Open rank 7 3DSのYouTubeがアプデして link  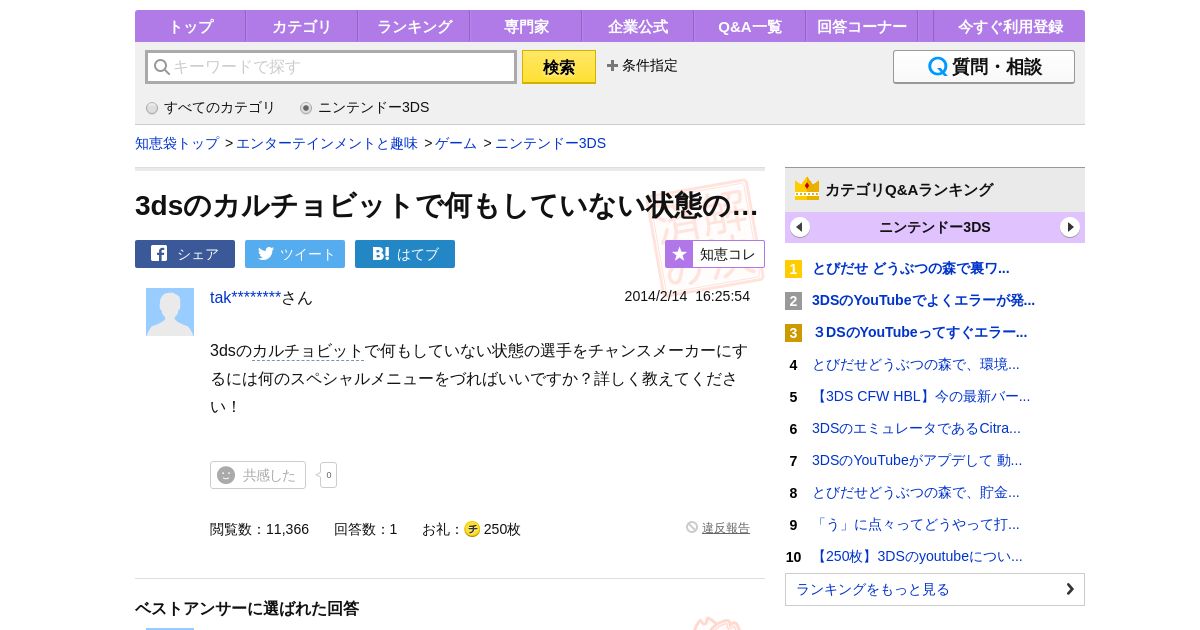(x=917, y=460)
